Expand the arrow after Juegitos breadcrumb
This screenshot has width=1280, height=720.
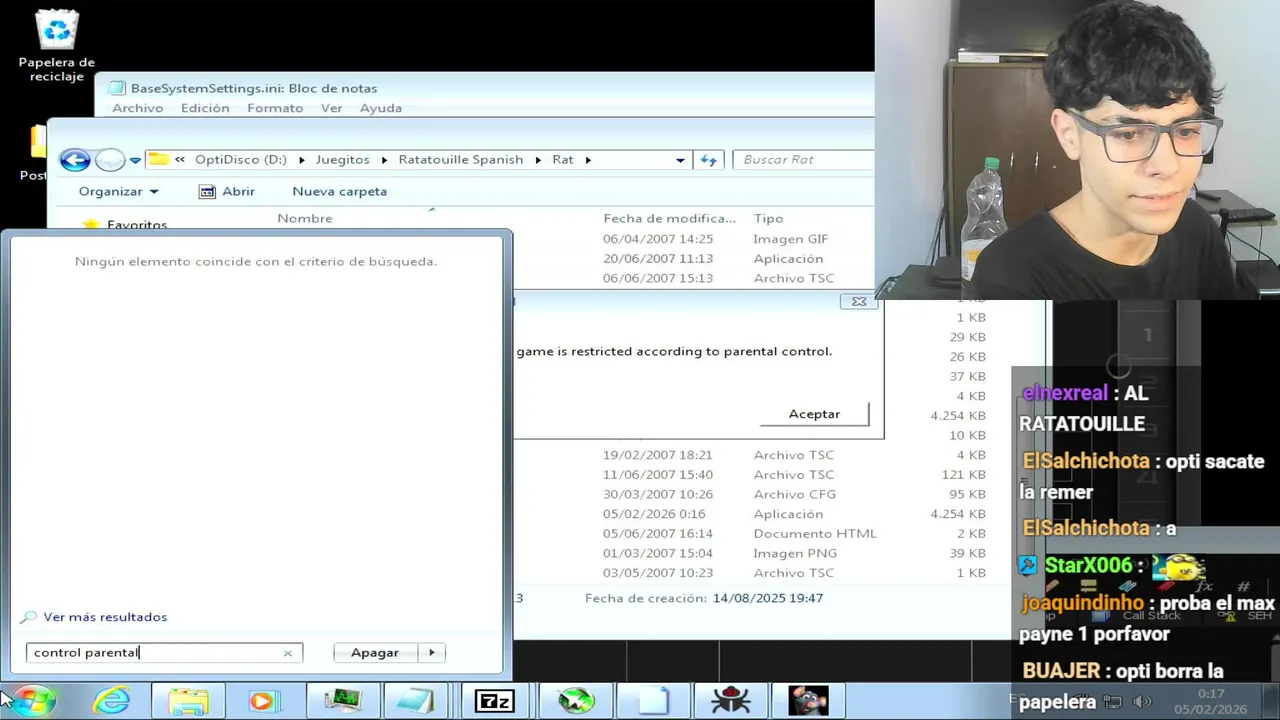coord(385,160)
